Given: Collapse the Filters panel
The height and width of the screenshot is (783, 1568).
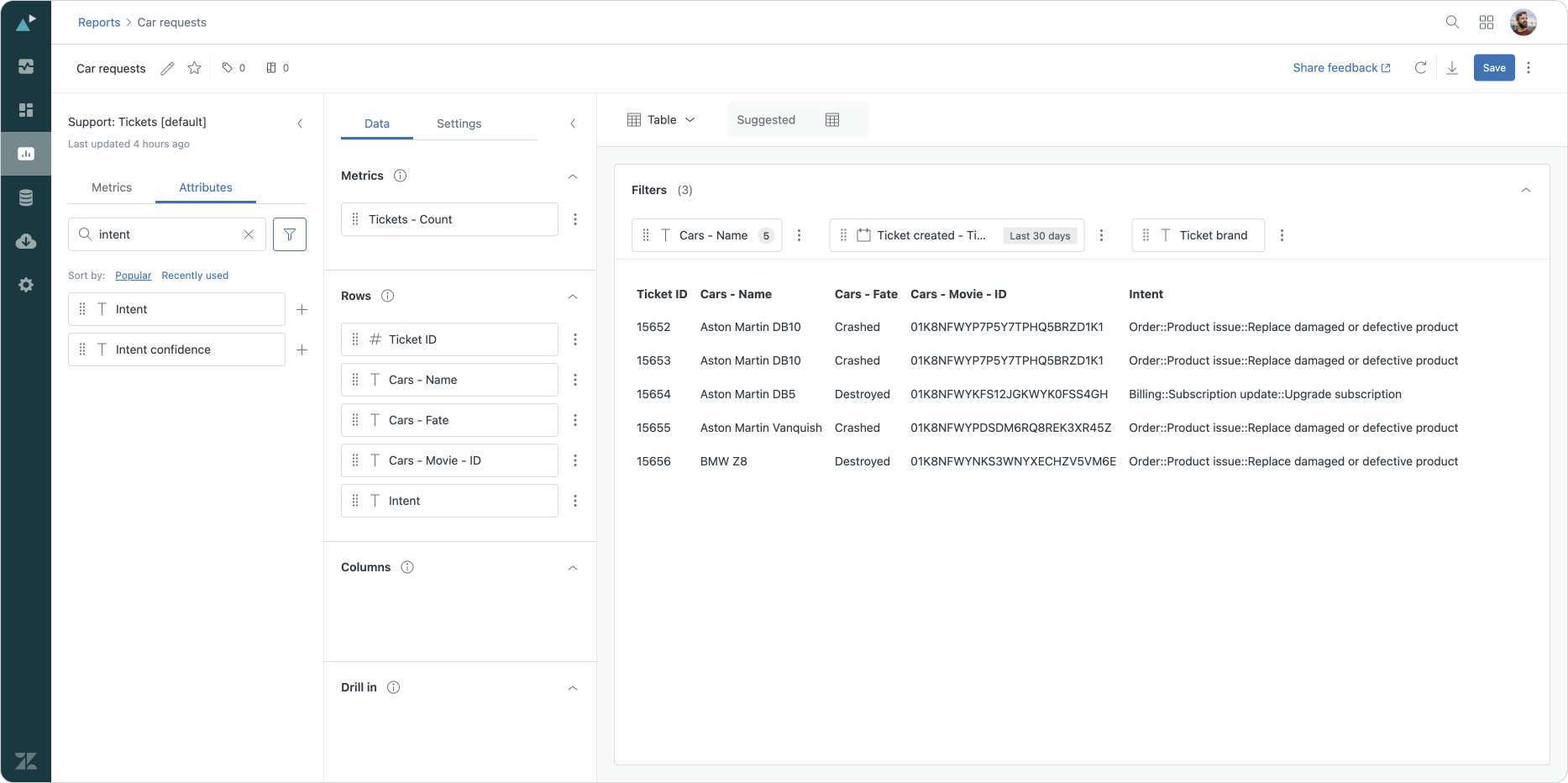Looking at the screenshot, I should point(1526,190).
